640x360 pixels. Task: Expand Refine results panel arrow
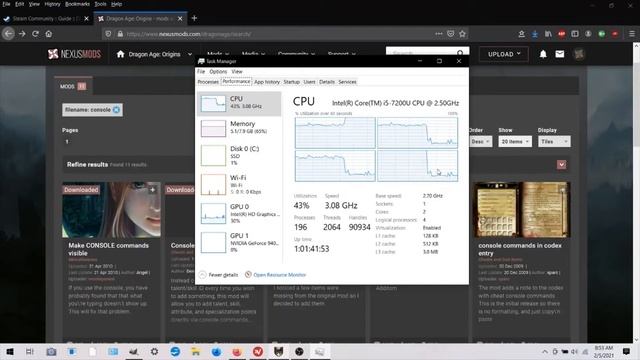[561, 164]
